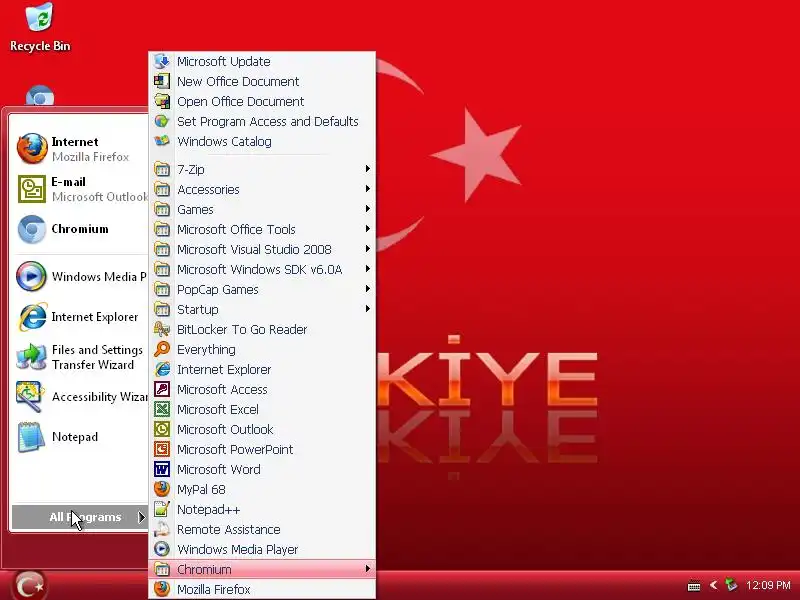Click the Files and Settings Transfer Wizard icon

[32, 357]
